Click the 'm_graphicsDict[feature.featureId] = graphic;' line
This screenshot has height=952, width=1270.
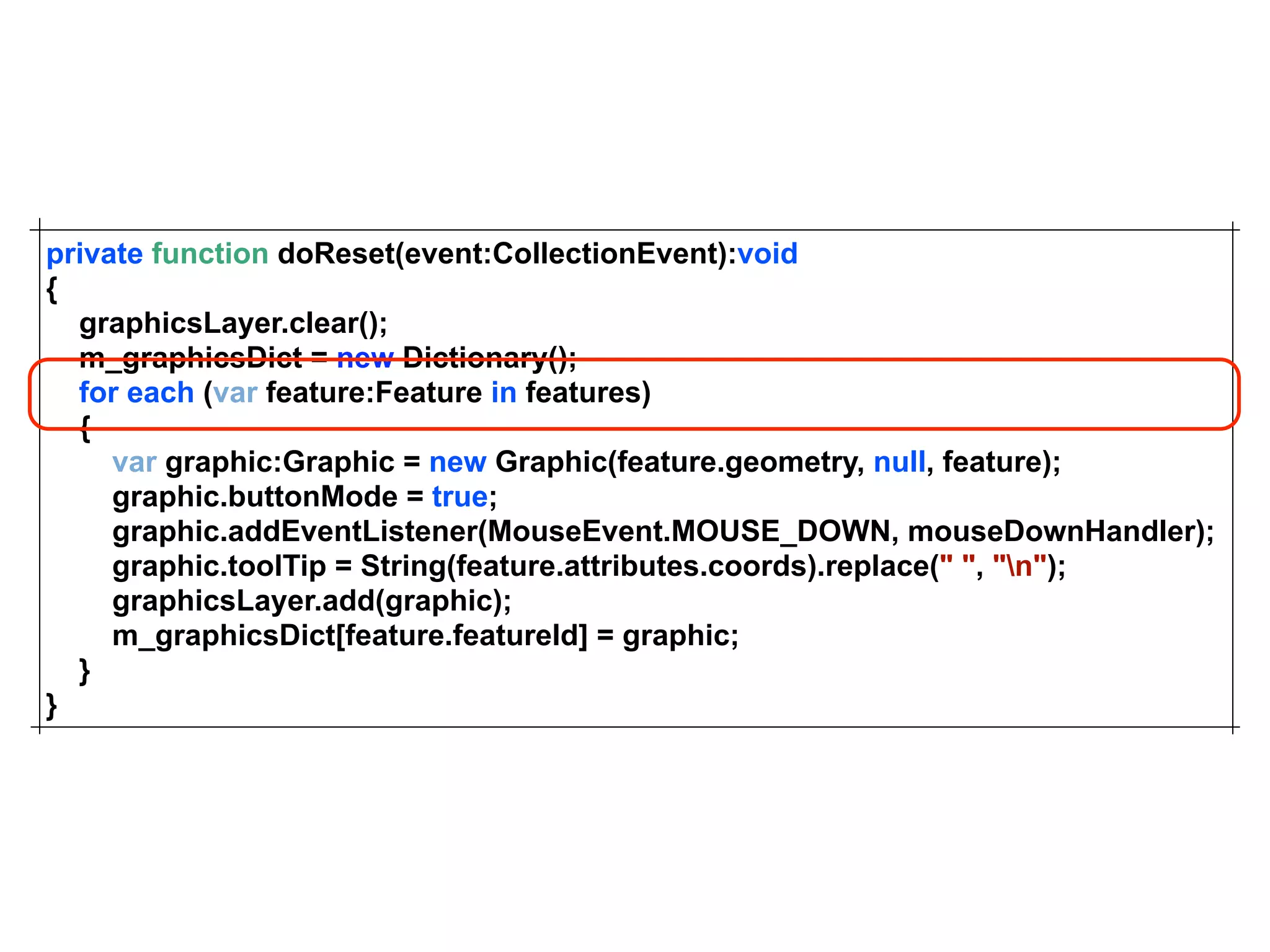pyautogui.click(x=425, y=636)
